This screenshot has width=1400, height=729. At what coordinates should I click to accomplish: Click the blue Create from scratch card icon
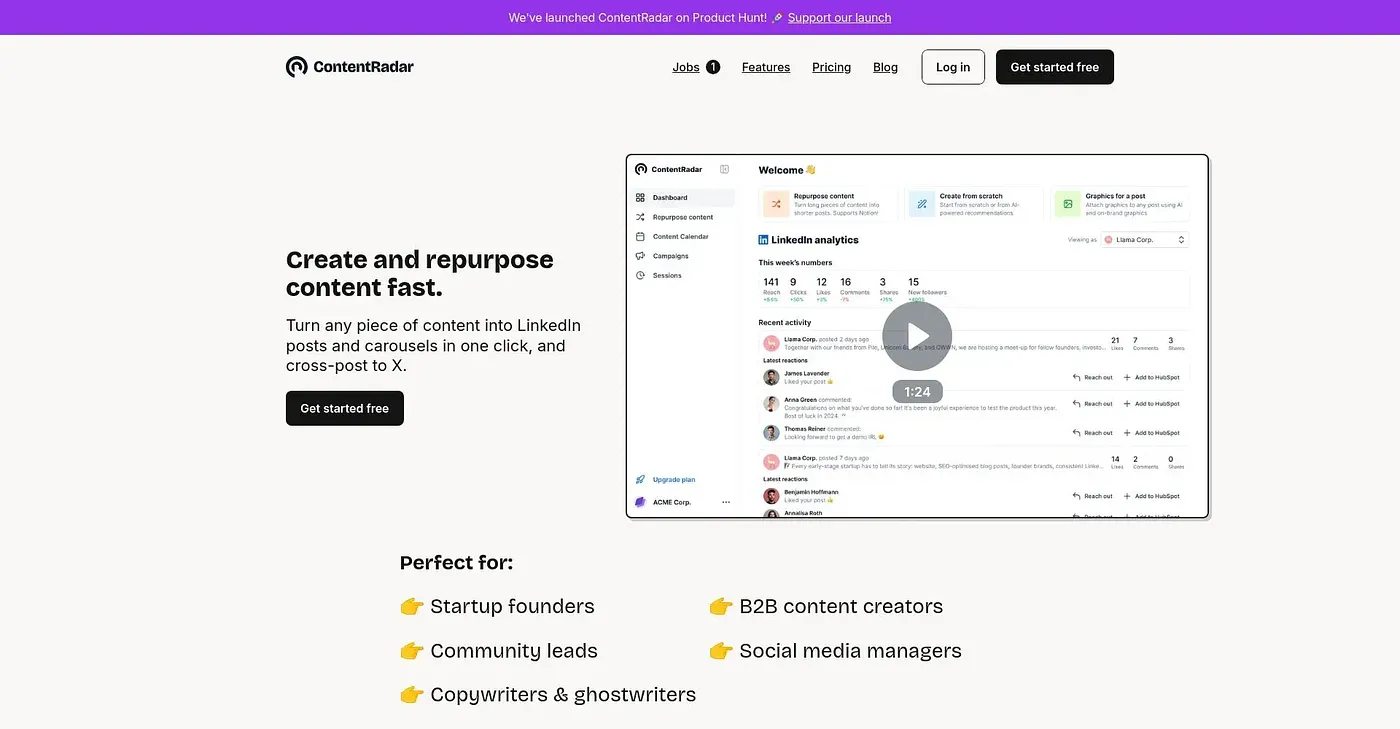point(922,203)
